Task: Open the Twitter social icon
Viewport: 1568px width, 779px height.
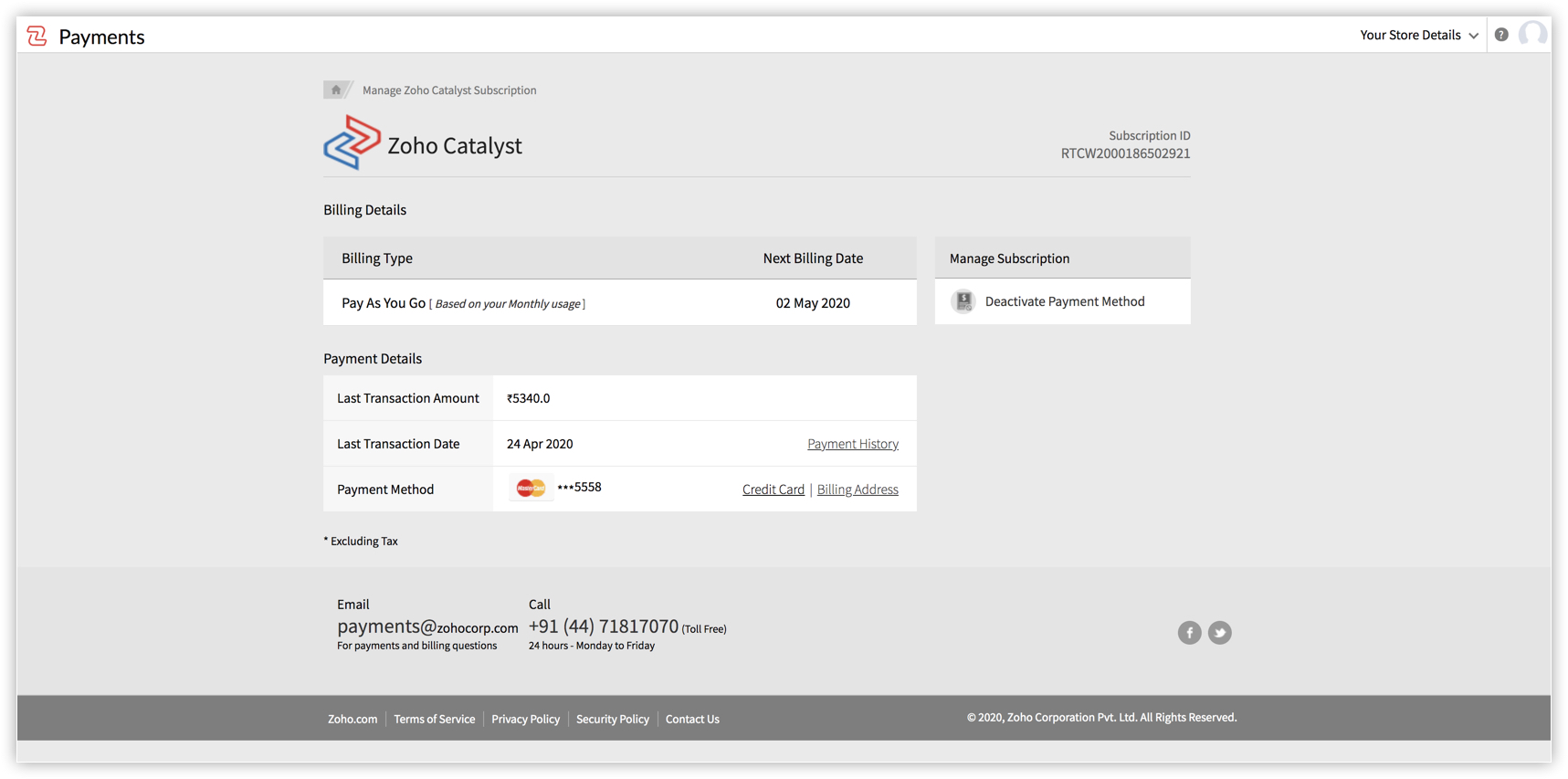Action: click(1219, 632)
